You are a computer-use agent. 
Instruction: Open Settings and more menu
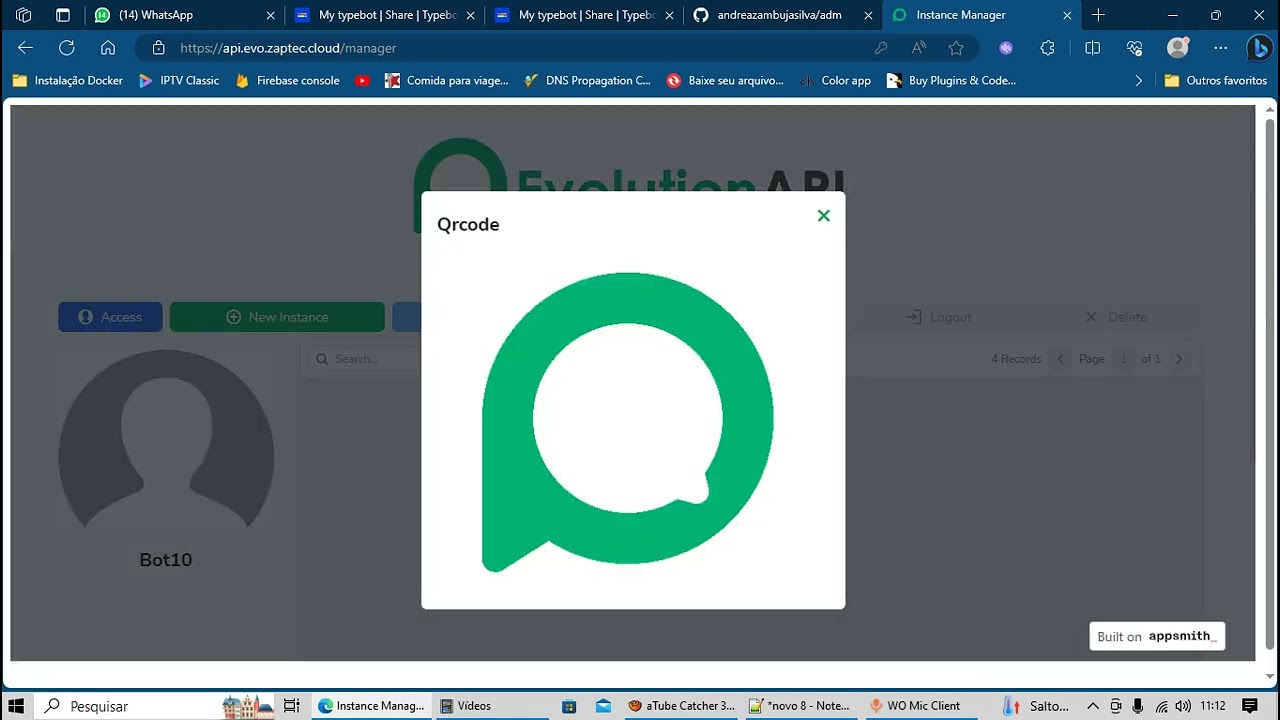[x=1220, y=48]
